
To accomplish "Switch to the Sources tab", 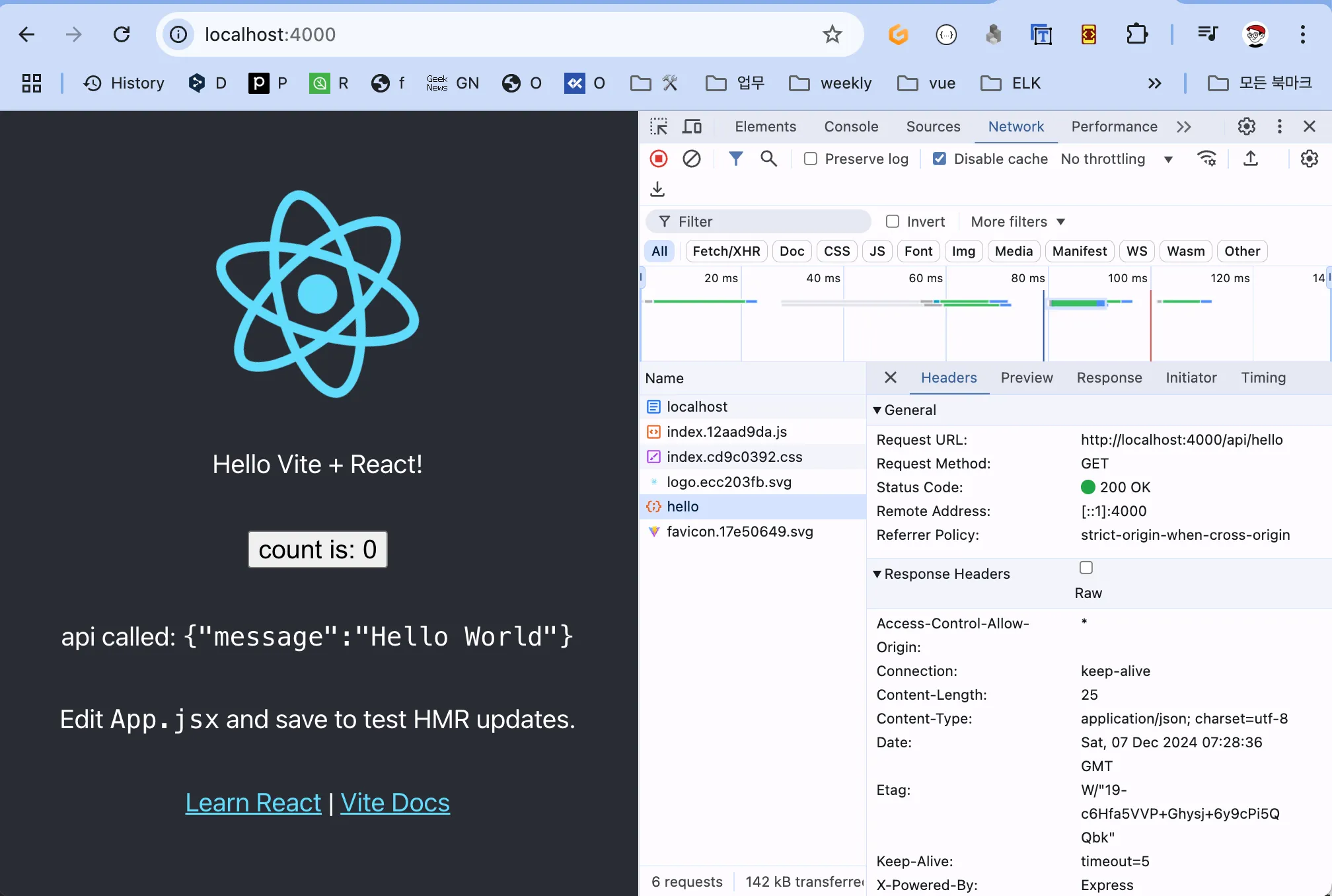I will [933, 126].
